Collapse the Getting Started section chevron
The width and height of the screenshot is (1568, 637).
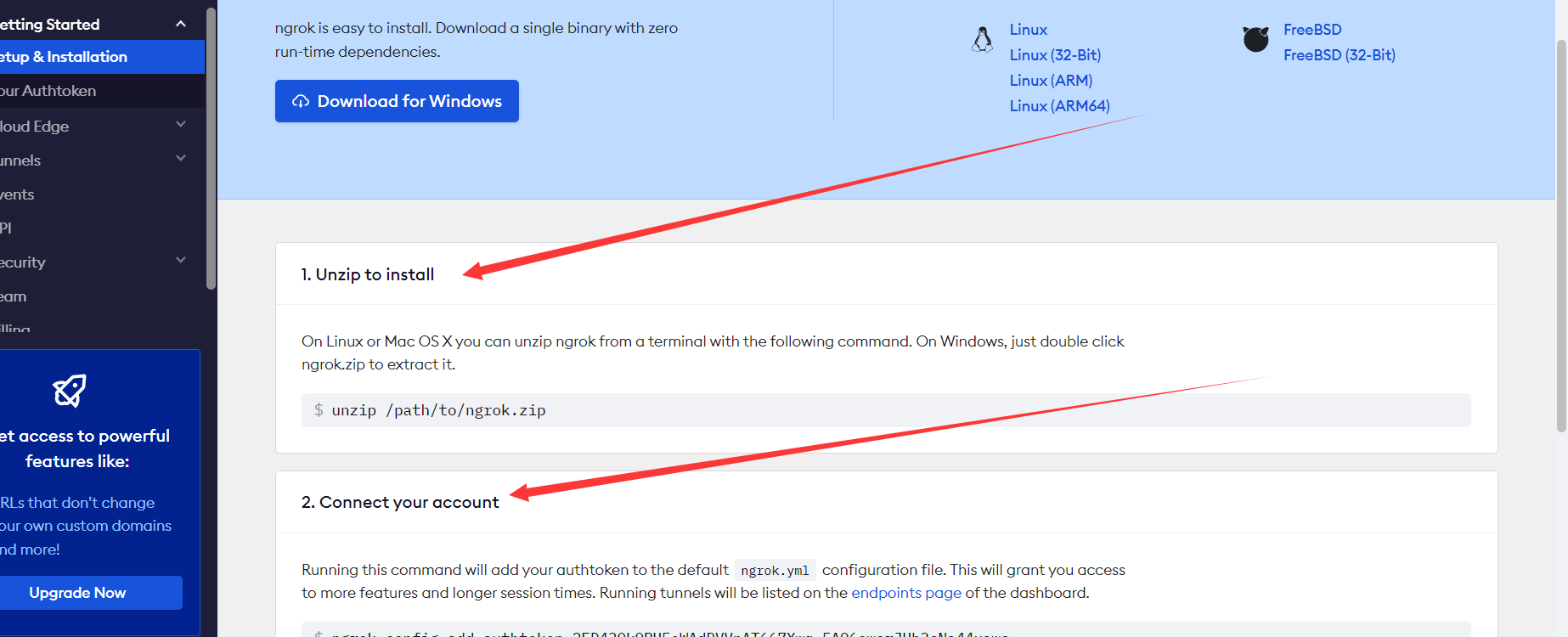pos(181,24)
